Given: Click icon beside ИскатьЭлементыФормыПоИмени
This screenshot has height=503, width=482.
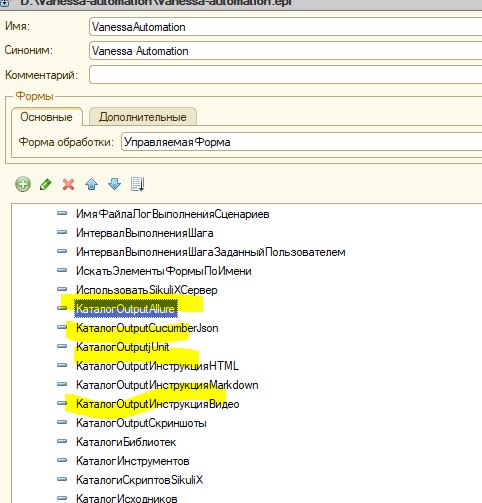Looking at the screenshot, I should pyautogui.click(x=62, y=270).
